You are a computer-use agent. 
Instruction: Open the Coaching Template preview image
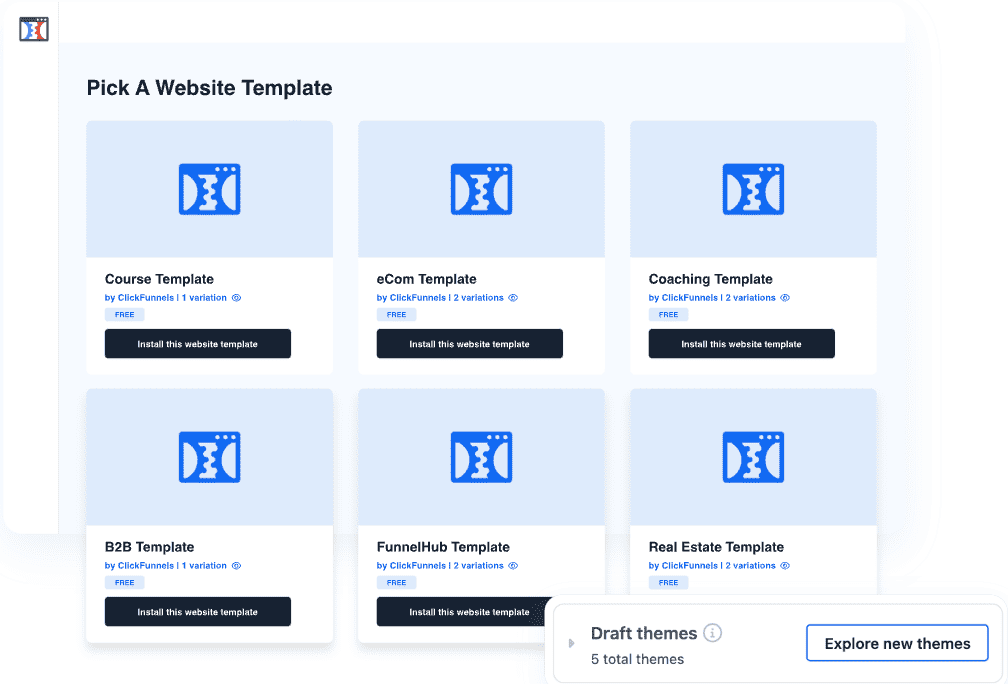tap(753, 189)
